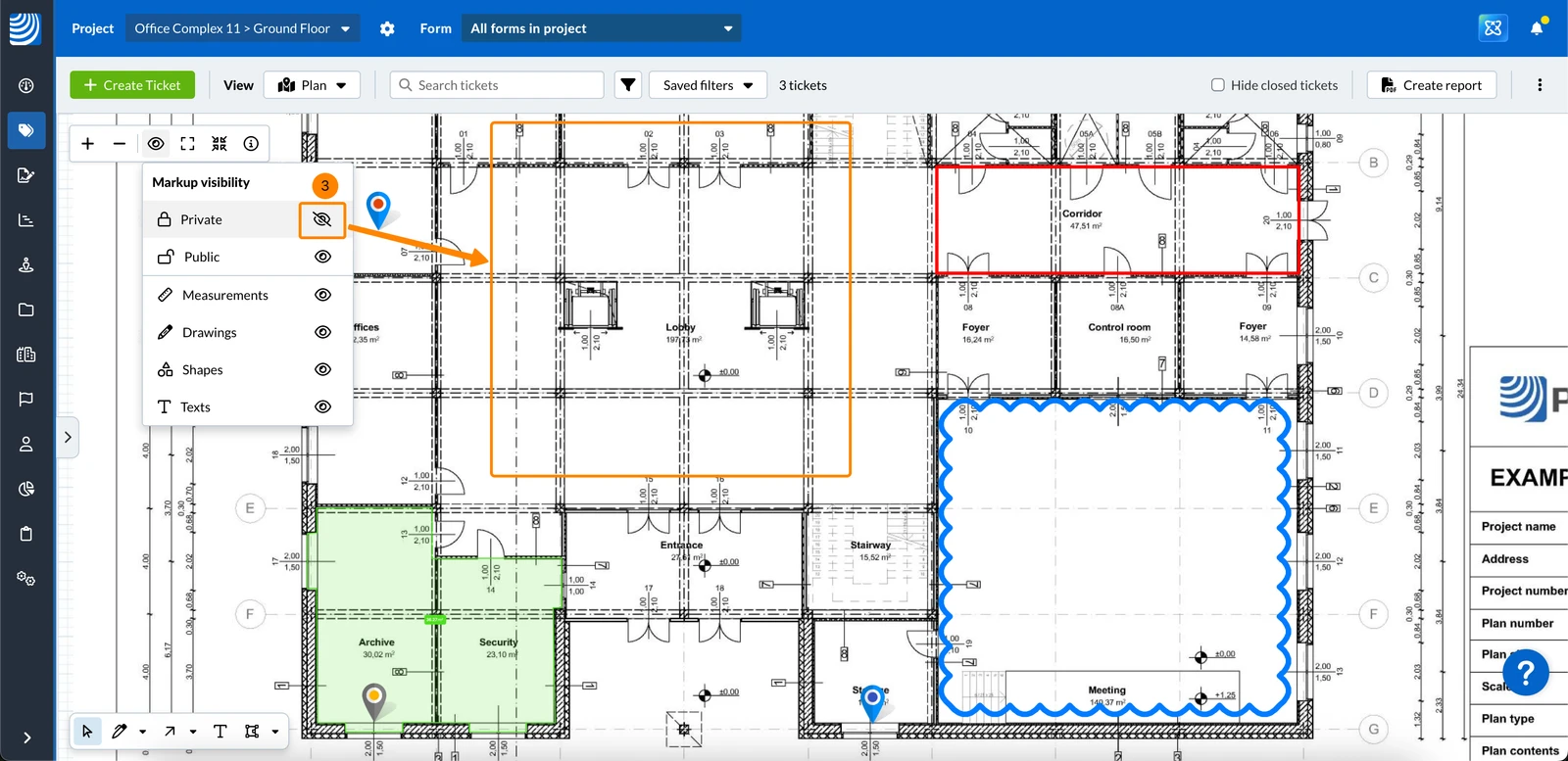This screenshot has width=1568, height=761.
Task: Select the fullscreen frame icon
Action: pyautogui.click(x=188, y=144)
